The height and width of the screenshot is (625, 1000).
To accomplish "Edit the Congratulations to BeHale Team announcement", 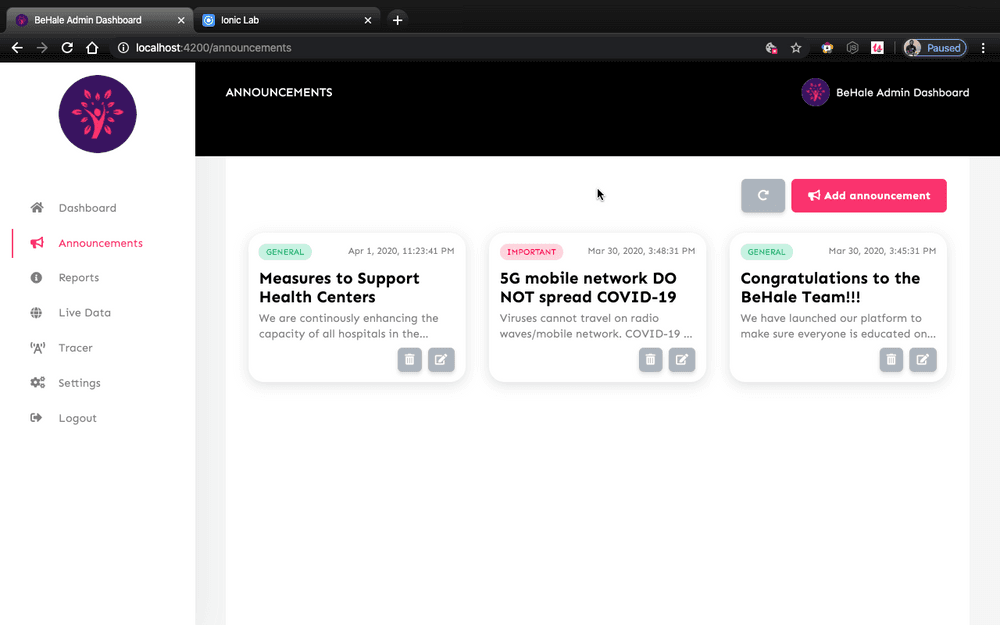I will [923, 360].
